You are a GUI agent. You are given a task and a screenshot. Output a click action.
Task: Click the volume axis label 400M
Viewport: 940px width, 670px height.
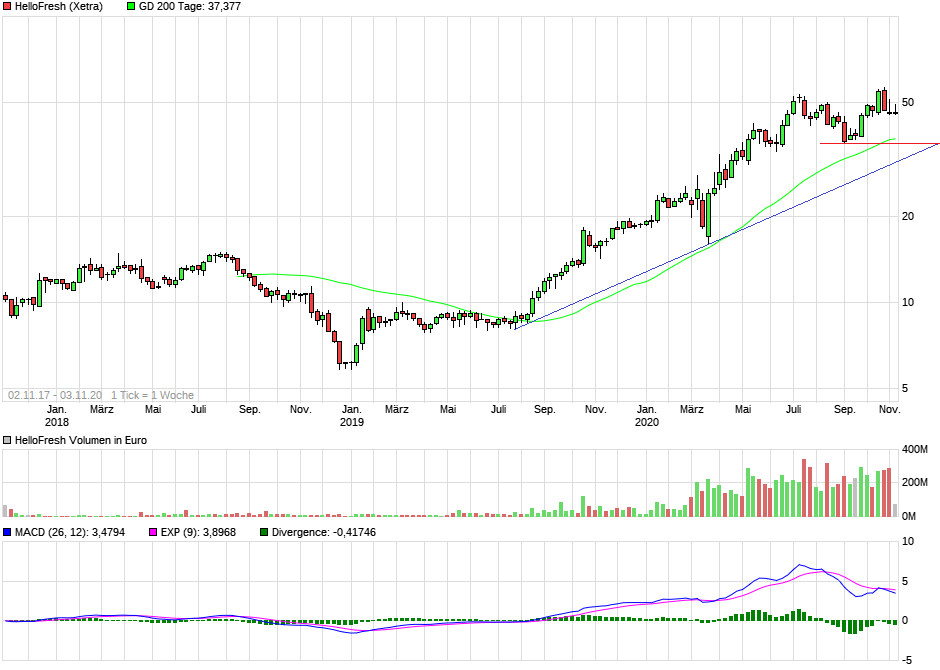click(x=915, y=449)
